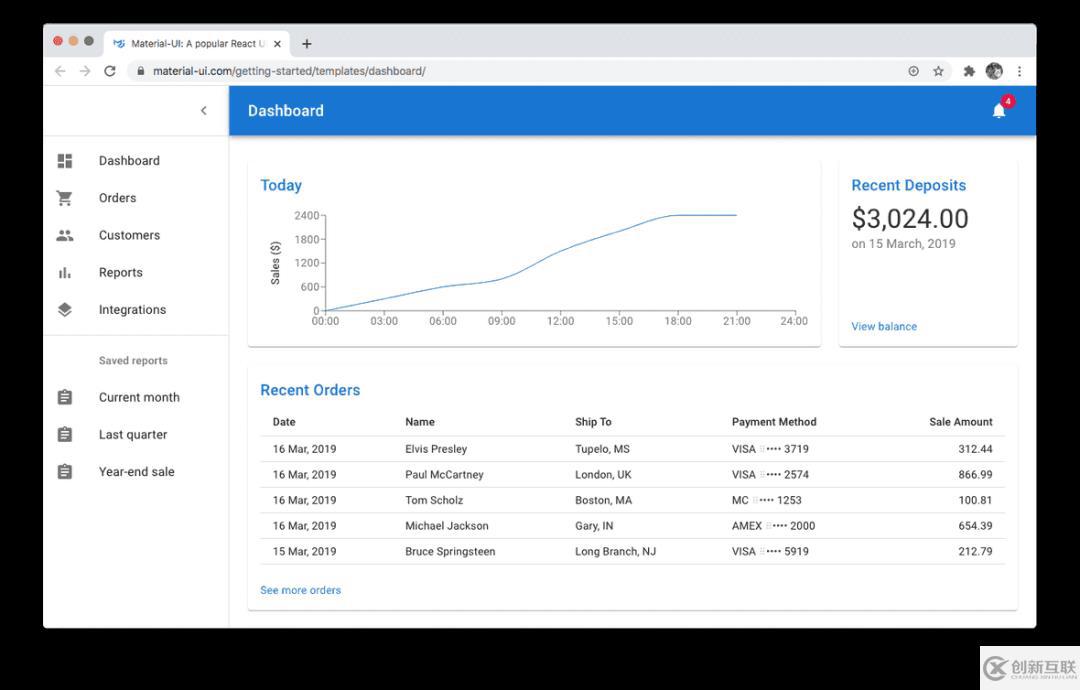Click the Today chart heading
Viewport: 1080px width, 690px height.
point(281,185)
